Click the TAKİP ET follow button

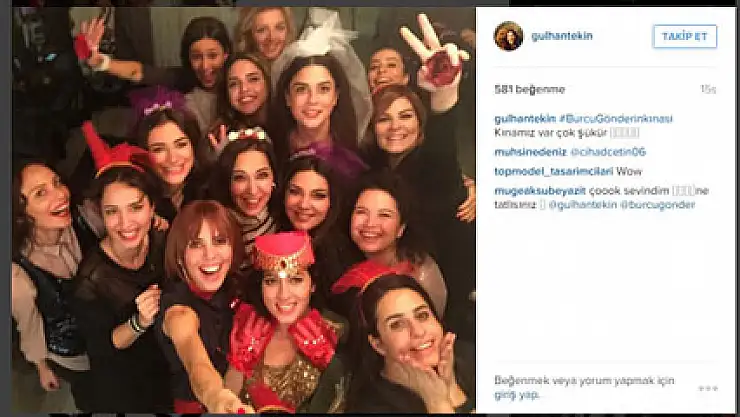pos(685,36)
